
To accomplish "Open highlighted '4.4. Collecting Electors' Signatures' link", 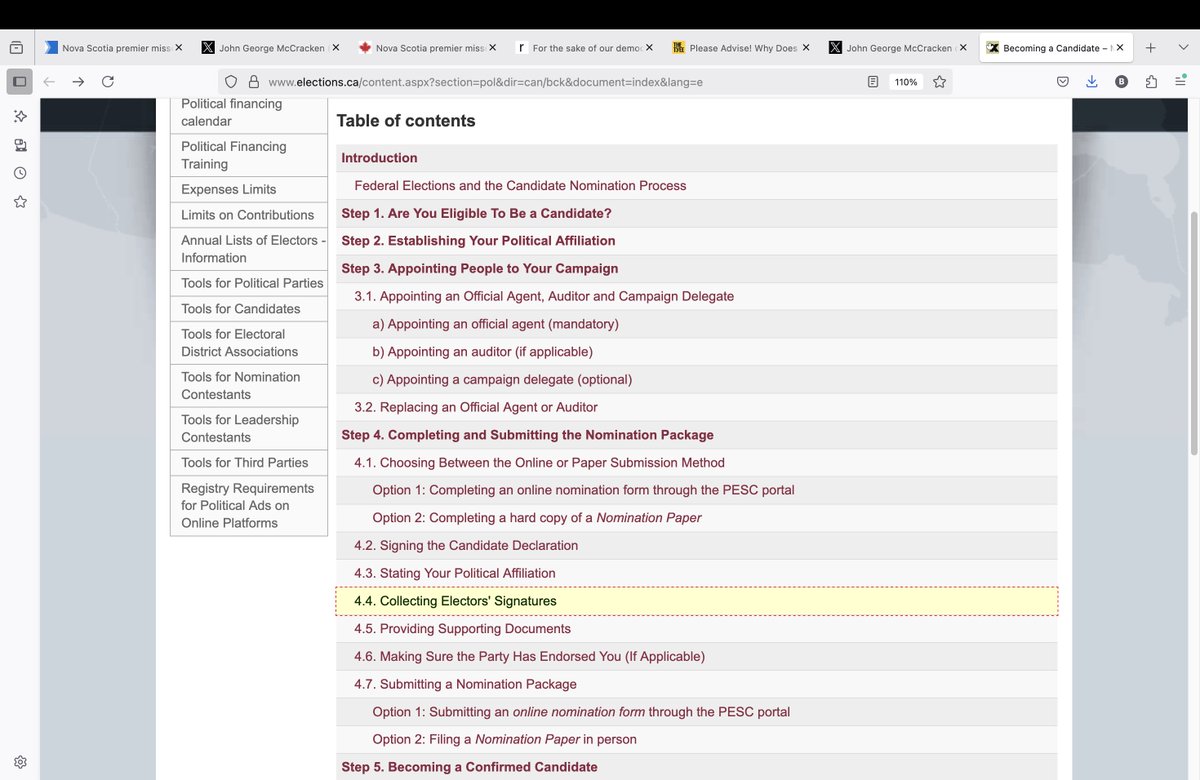I will [x=455, y=601].
